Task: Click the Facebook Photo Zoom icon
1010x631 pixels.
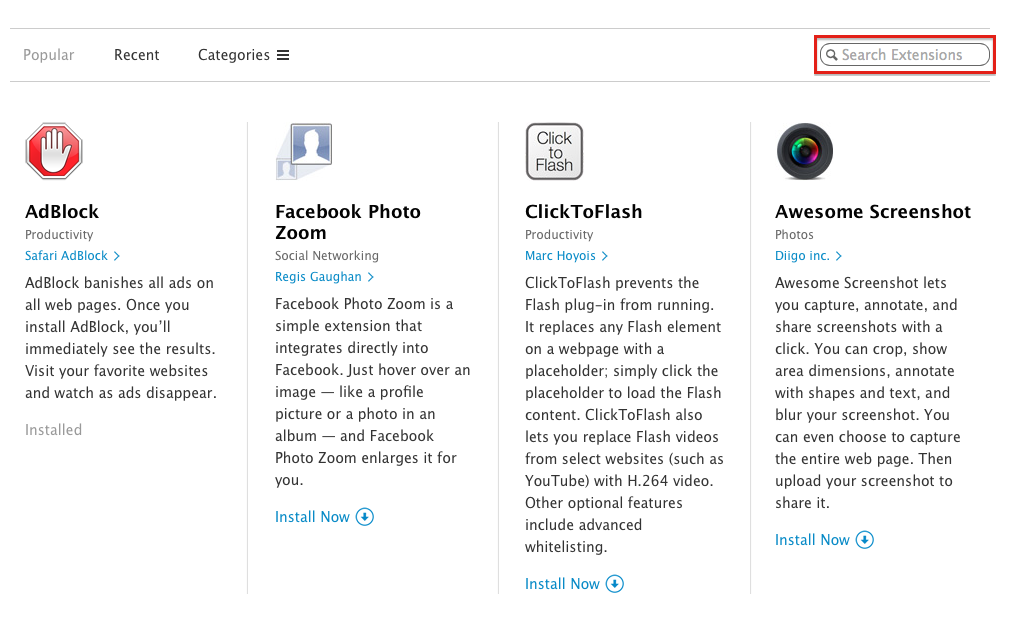Action: point(304,152)
